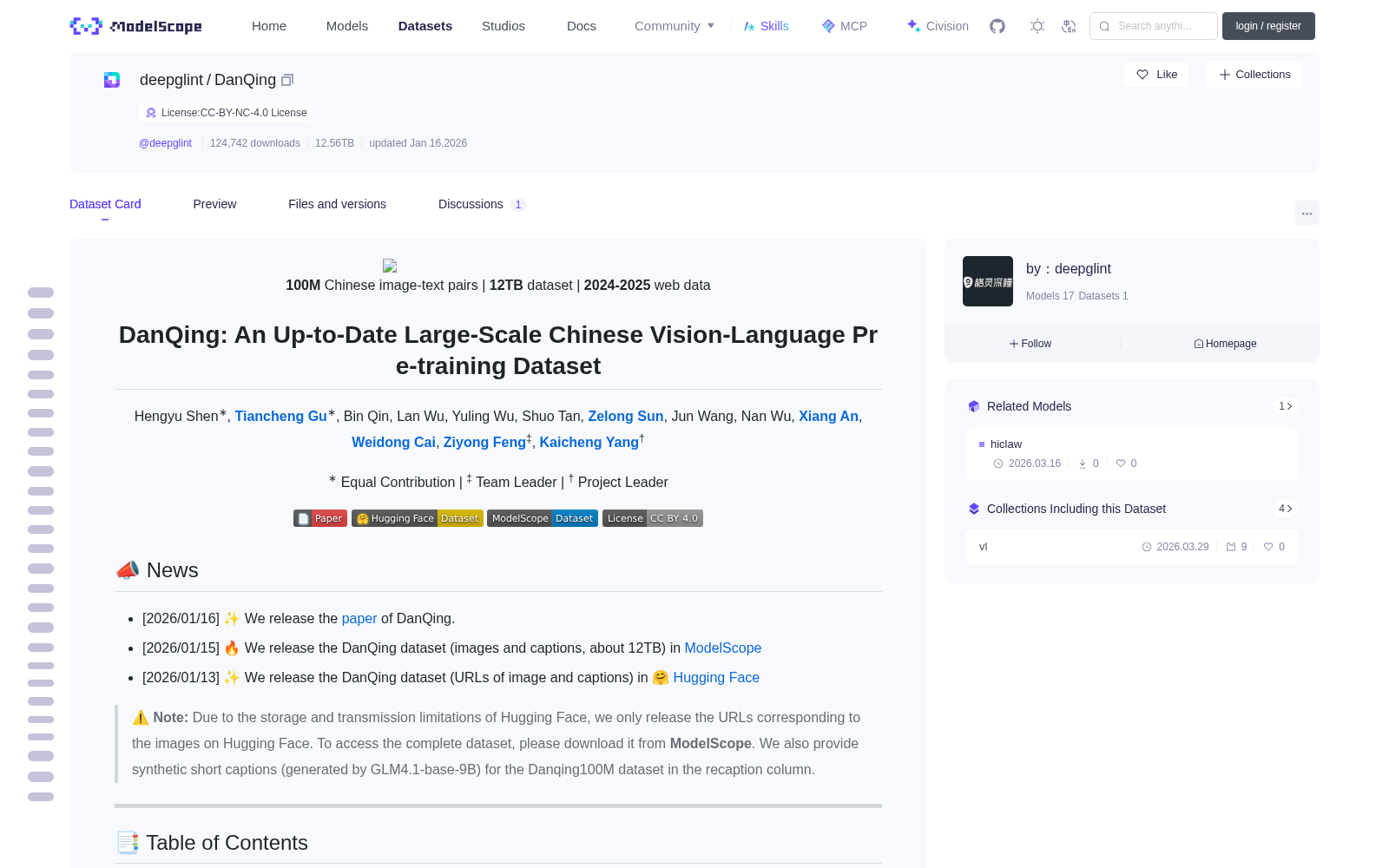Viewport: 1389px width, 868px height.
Task: Click the Related Models cube icon
Action: pyautogui.click(x=974, y=406)
